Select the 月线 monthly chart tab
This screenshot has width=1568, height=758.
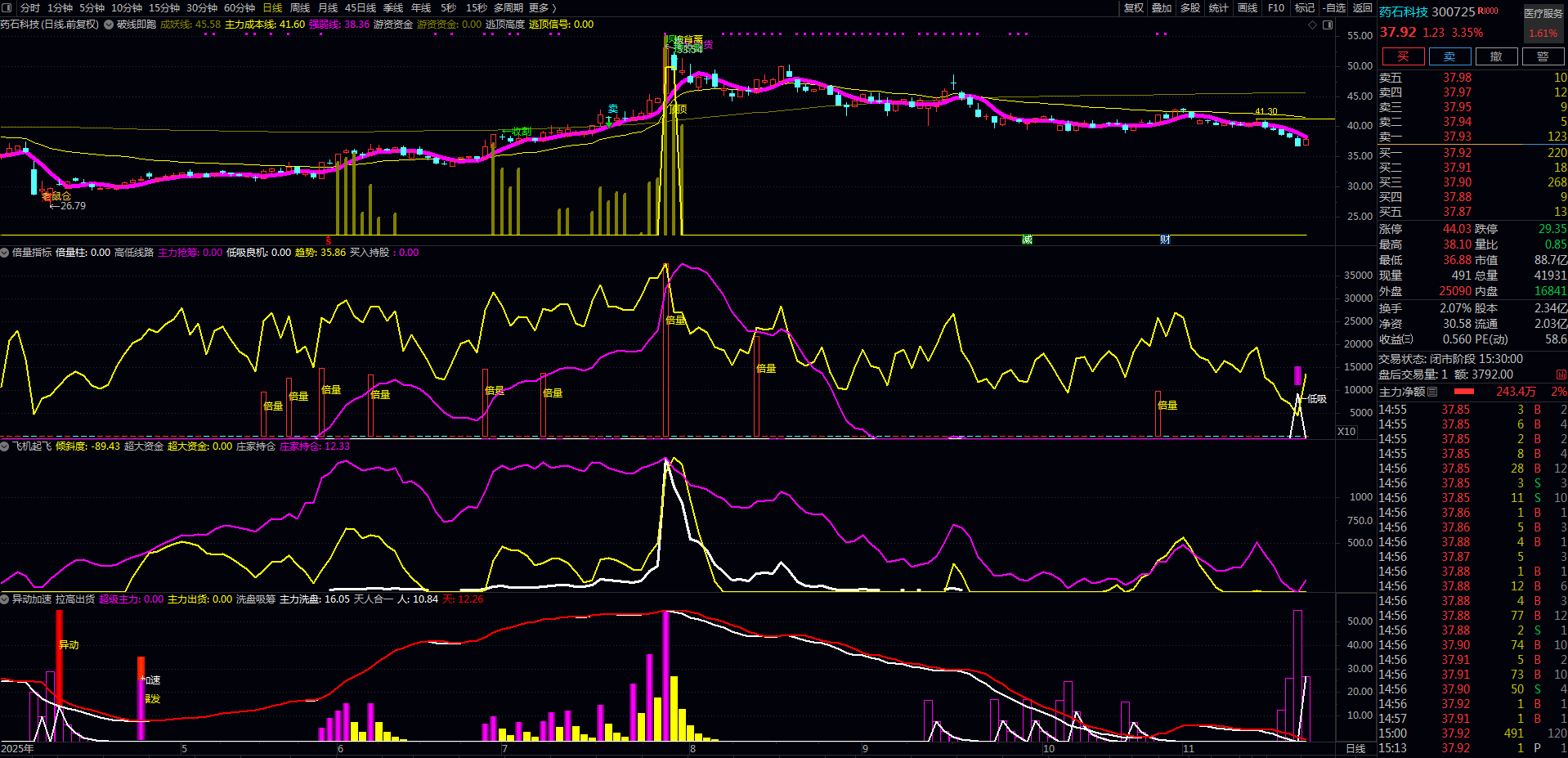point(328,7)
